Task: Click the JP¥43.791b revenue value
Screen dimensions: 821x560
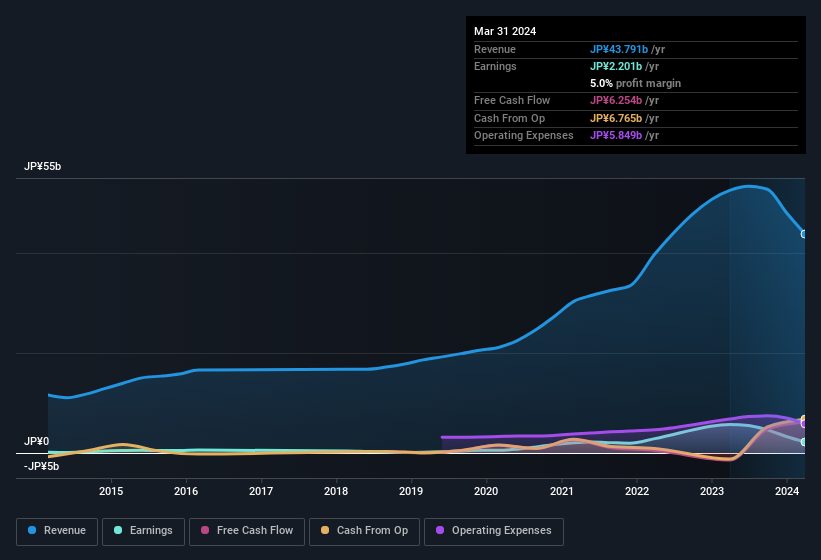Action: tap(619, 49)
